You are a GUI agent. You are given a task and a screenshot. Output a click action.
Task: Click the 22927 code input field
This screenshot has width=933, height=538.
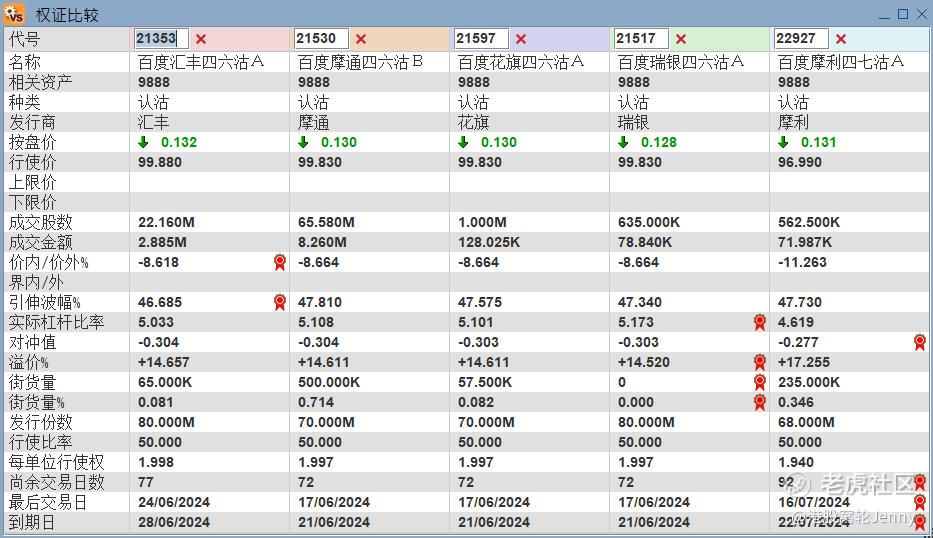tap(801, 39)
